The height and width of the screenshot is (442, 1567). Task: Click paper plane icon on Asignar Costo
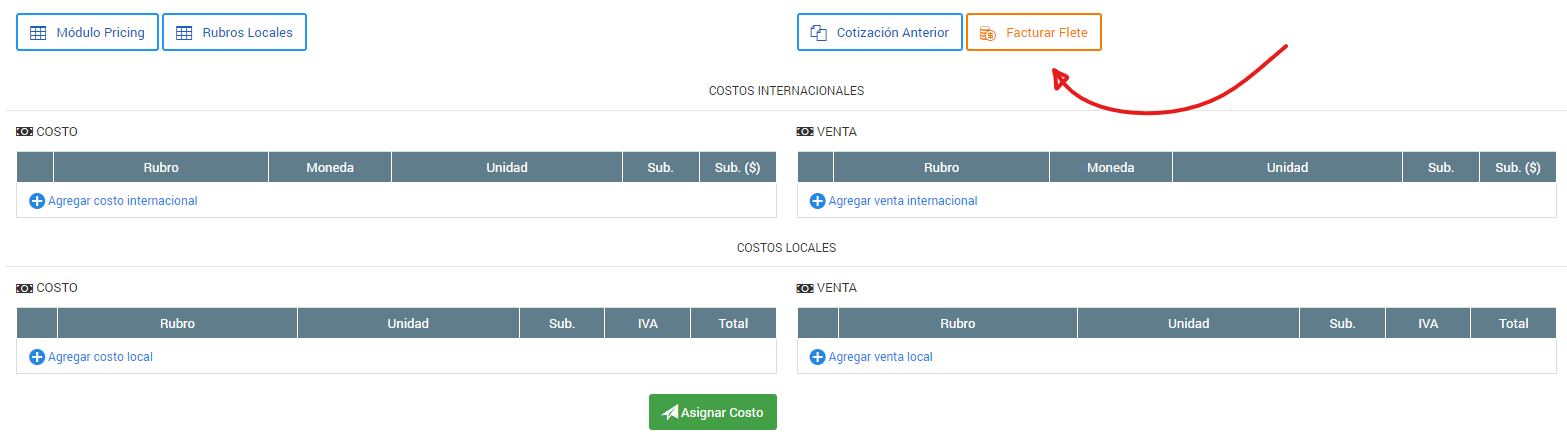pyautogui.click(x=670, y=413)
